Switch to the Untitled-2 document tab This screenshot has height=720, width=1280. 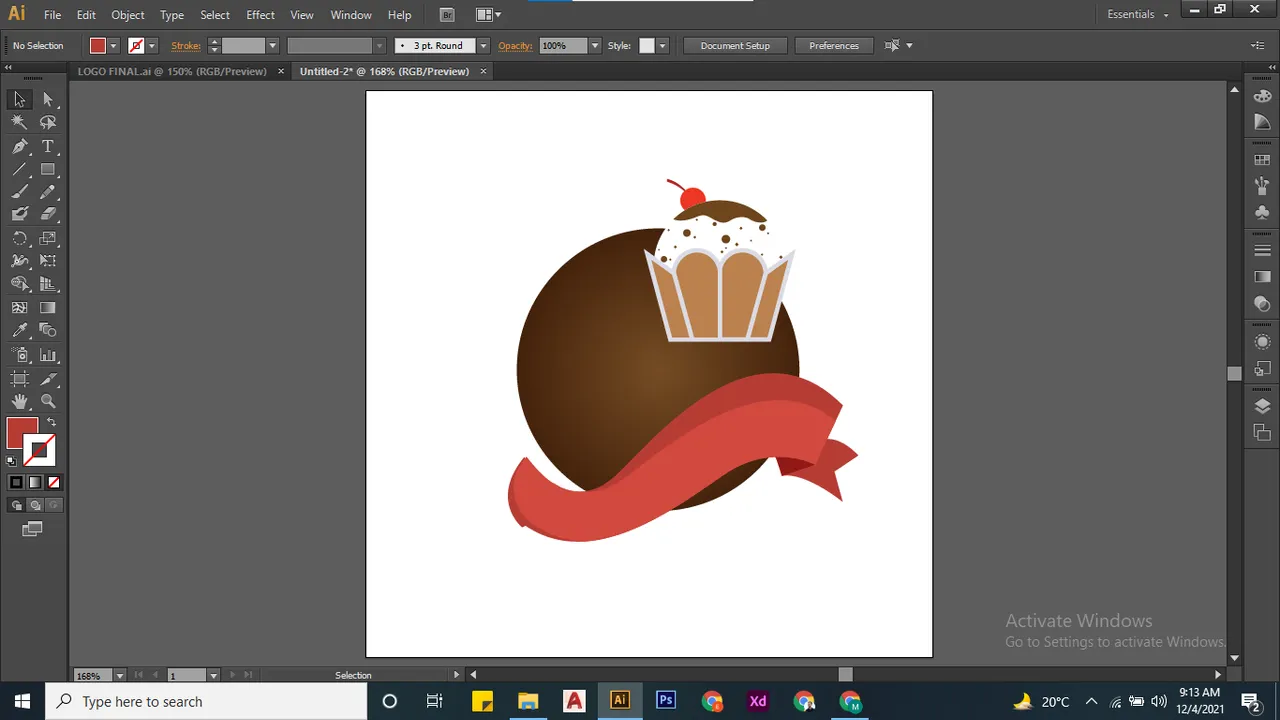(384, 71)
